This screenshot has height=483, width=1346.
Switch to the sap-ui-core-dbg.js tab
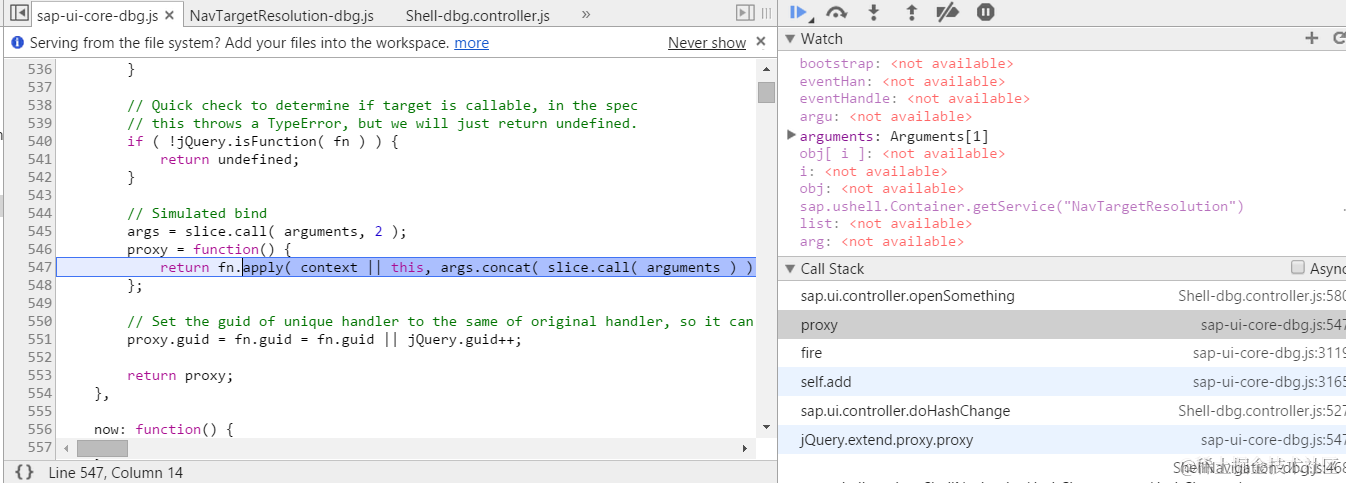(95, 15)
